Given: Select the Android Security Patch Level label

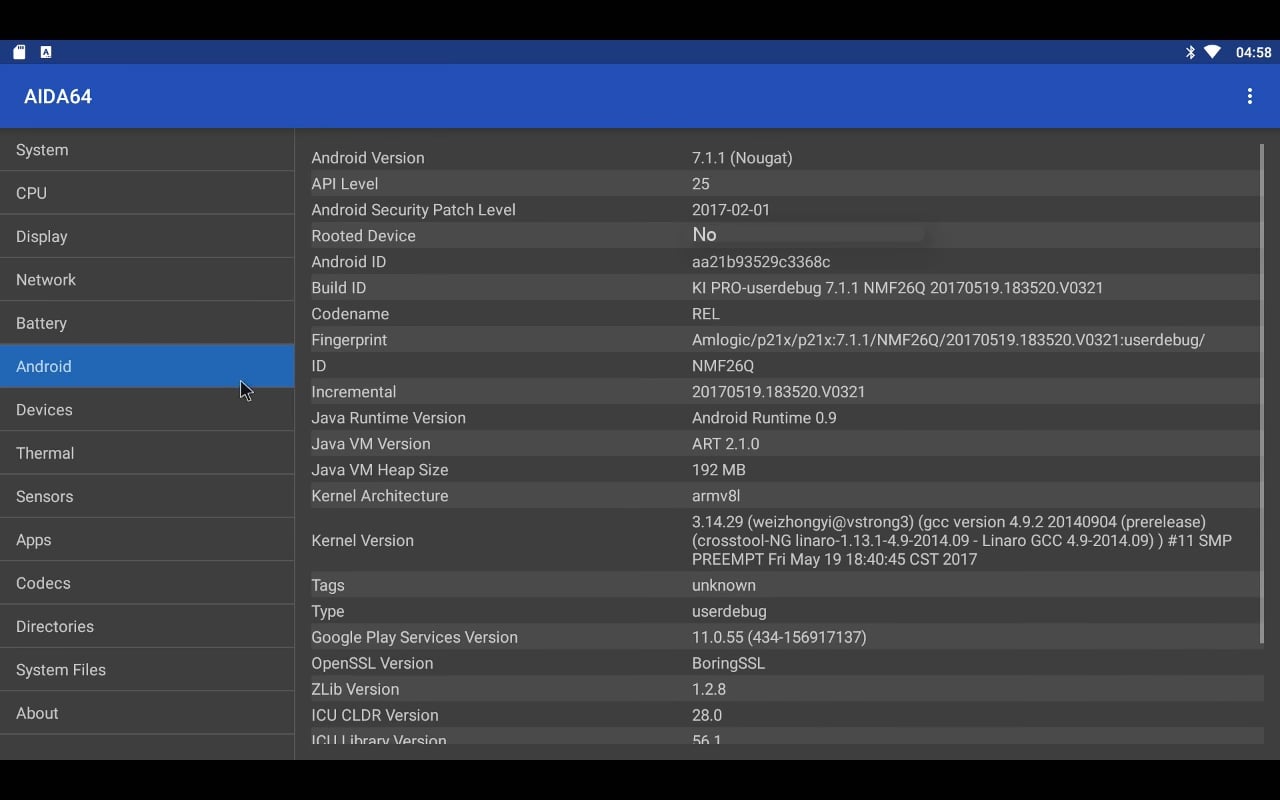Looking at the screenshot, I should point(413,210).
